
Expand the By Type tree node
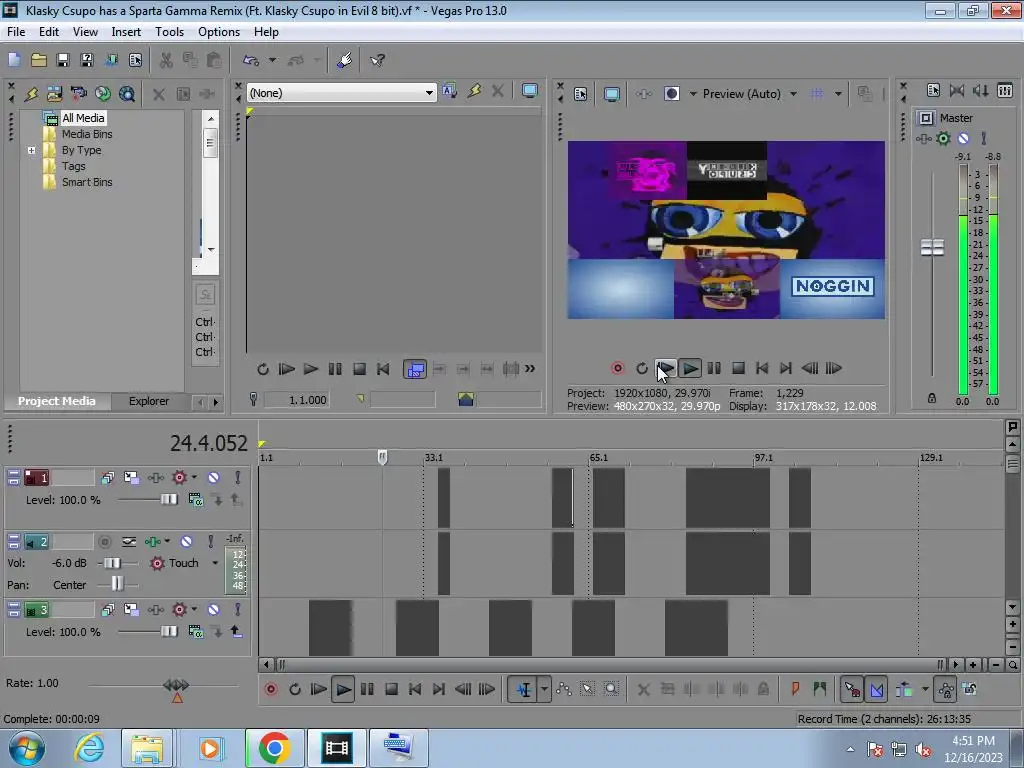pyautogui.click(x=31, y=150)
